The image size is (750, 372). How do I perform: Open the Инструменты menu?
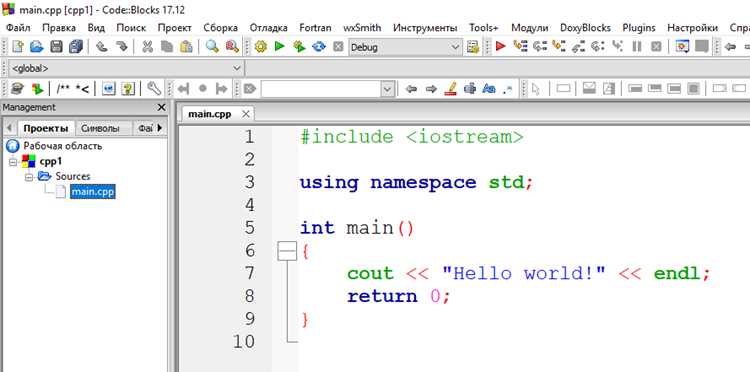(x=425, y=28)
